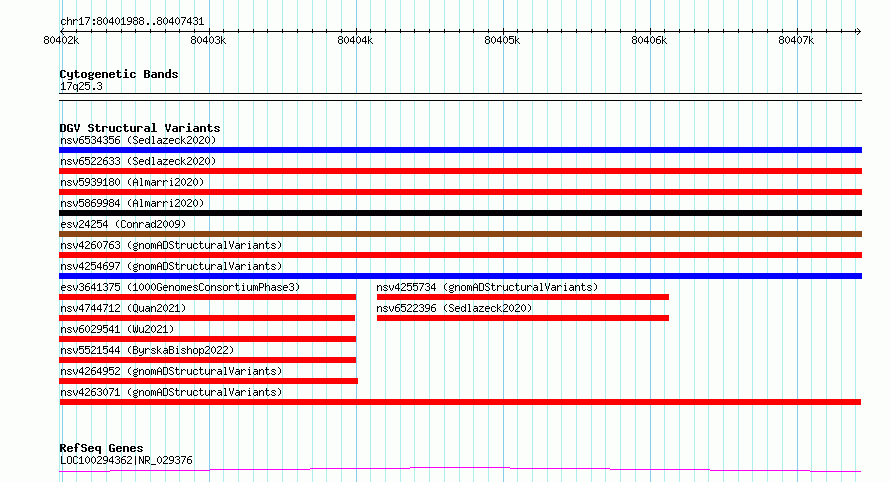Click the nsv6534356 (Sedlazeck2020) label
The width and height of the screenshot is (890, 482).
[x=138, y=140]
